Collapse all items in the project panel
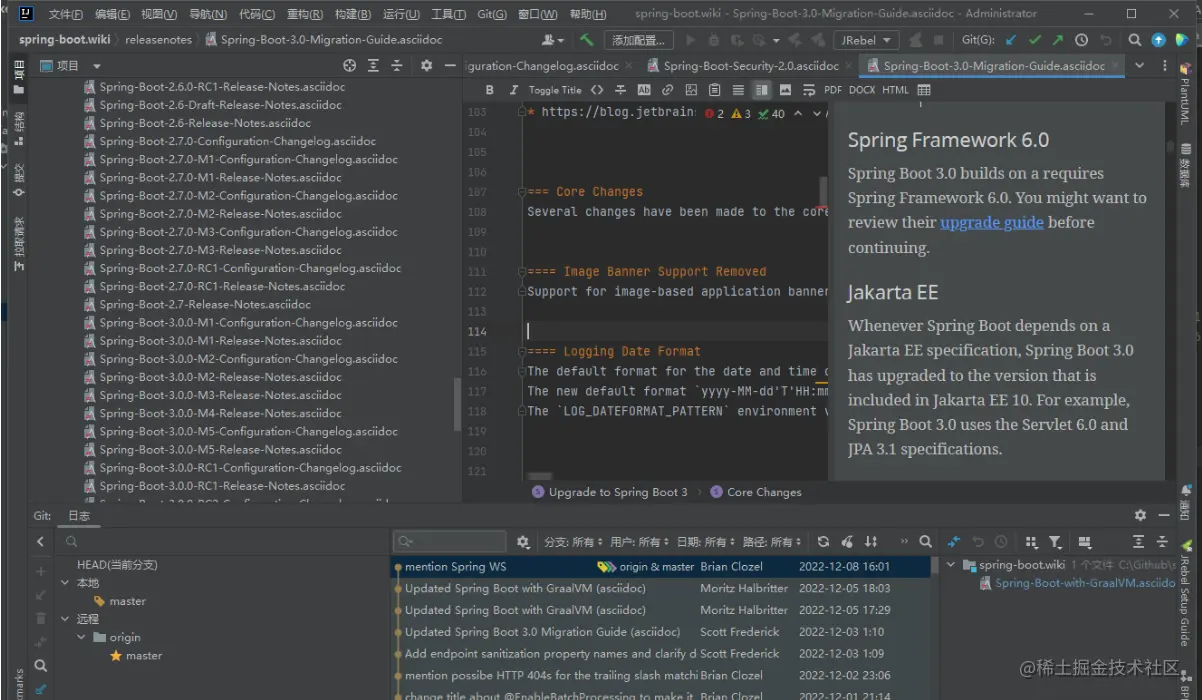Screen dimensions: 1202x700 click(x=397, y=65)
